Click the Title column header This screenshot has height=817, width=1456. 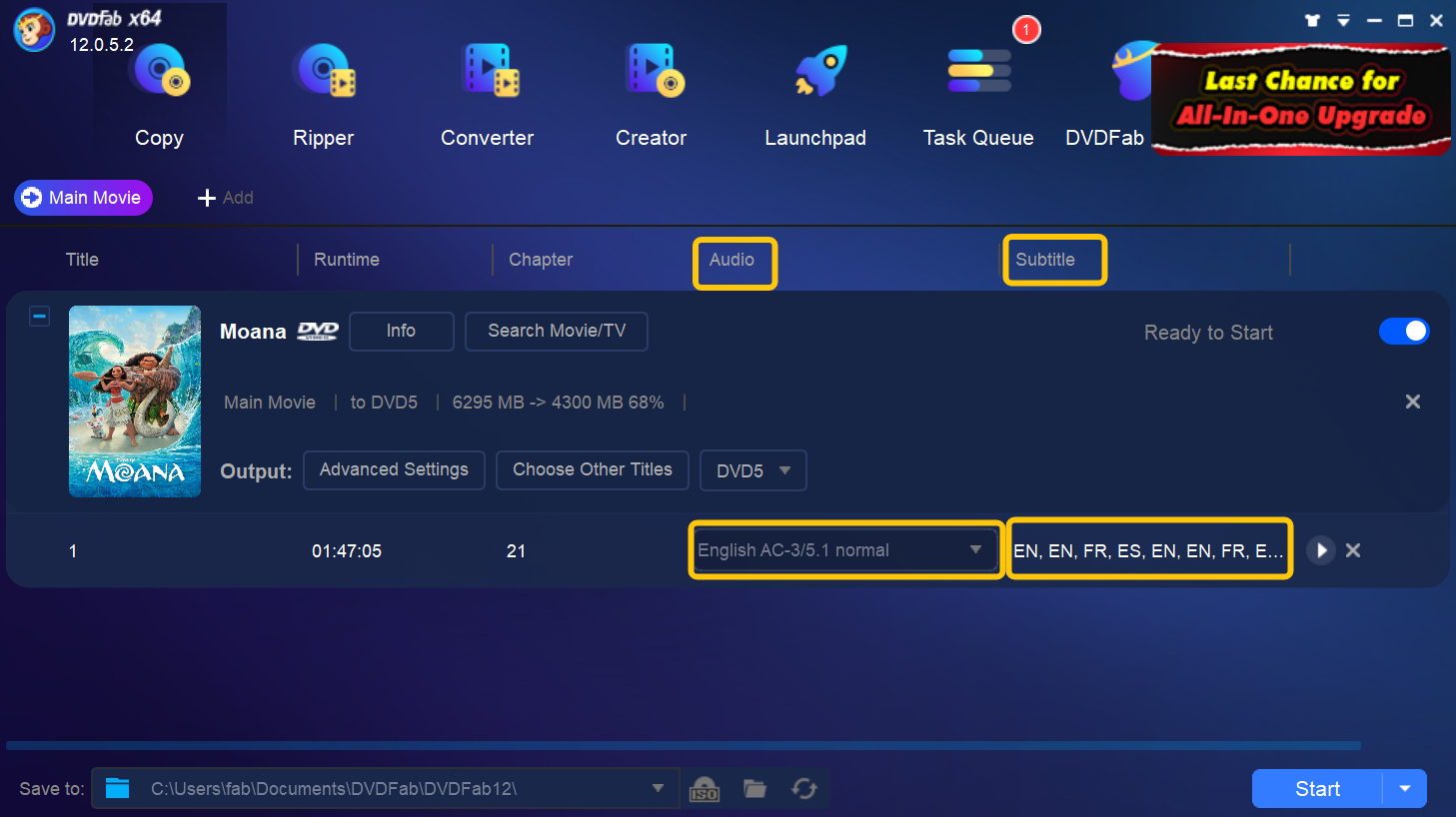(82, 260)
